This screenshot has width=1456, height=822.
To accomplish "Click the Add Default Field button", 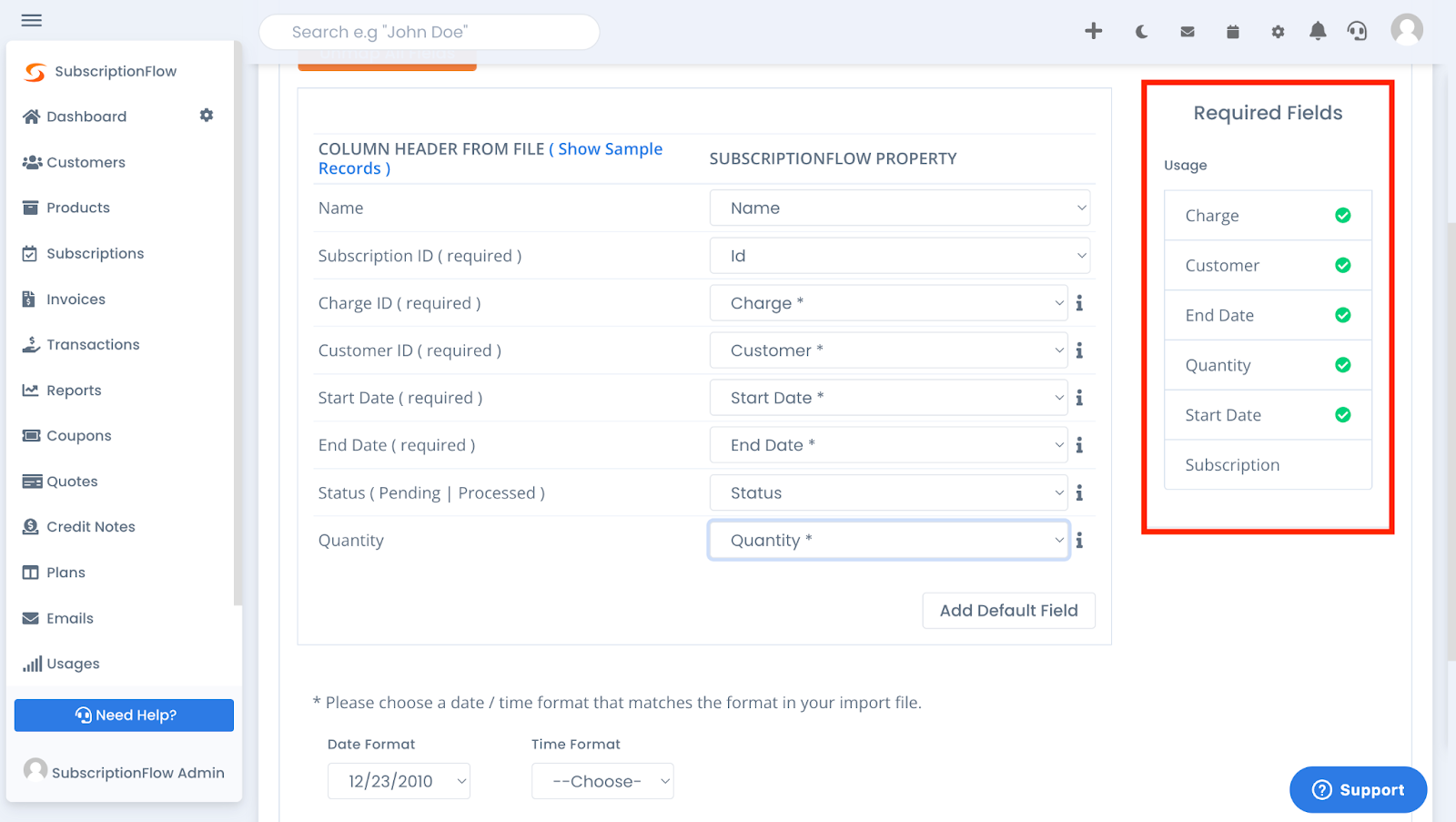I will click(1008, 610).
